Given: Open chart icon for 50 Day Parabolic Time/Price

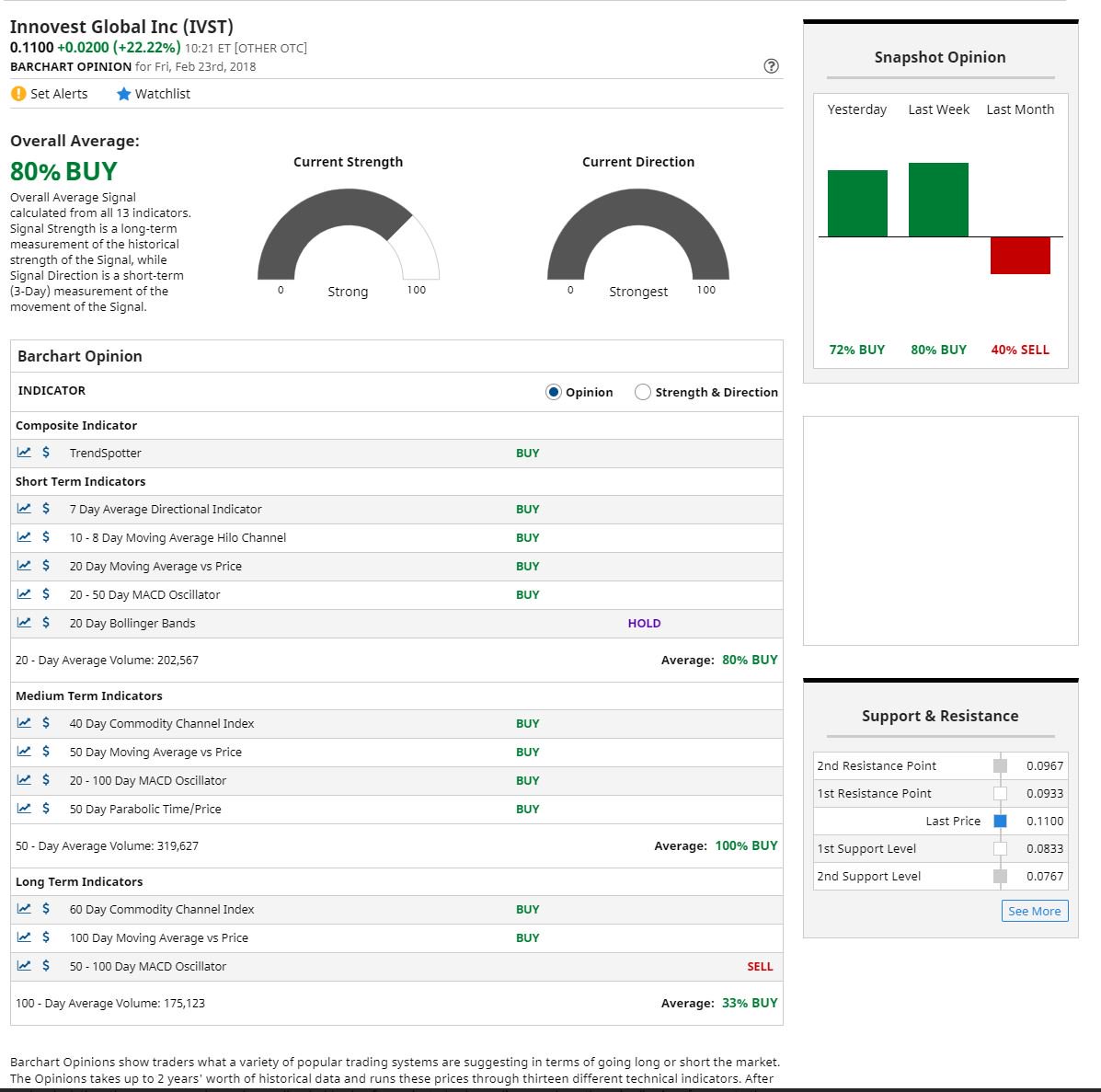Looking at the screenshot, I should [24, 809].
